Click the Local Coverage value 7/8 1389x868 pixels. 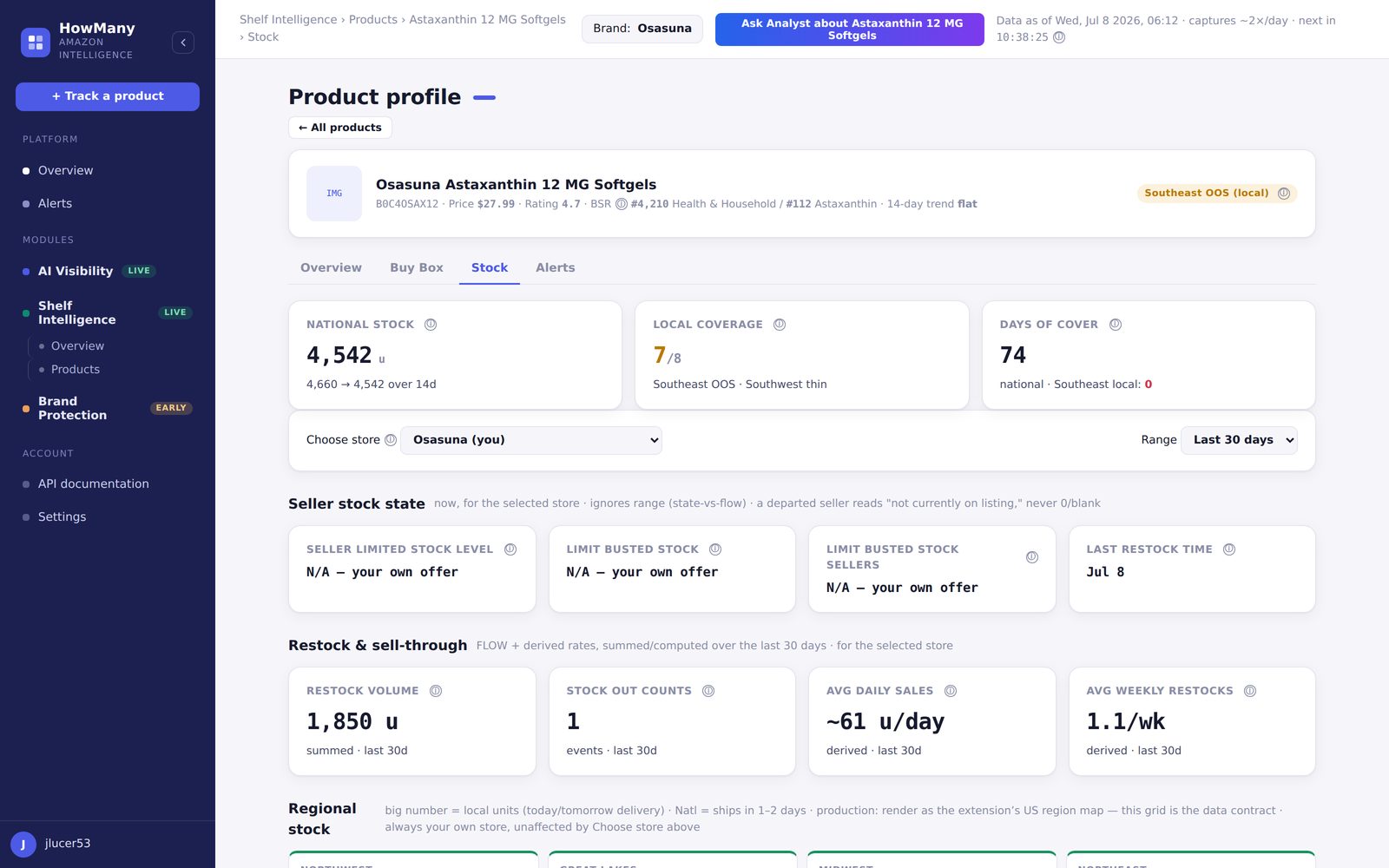click(667, 356)
